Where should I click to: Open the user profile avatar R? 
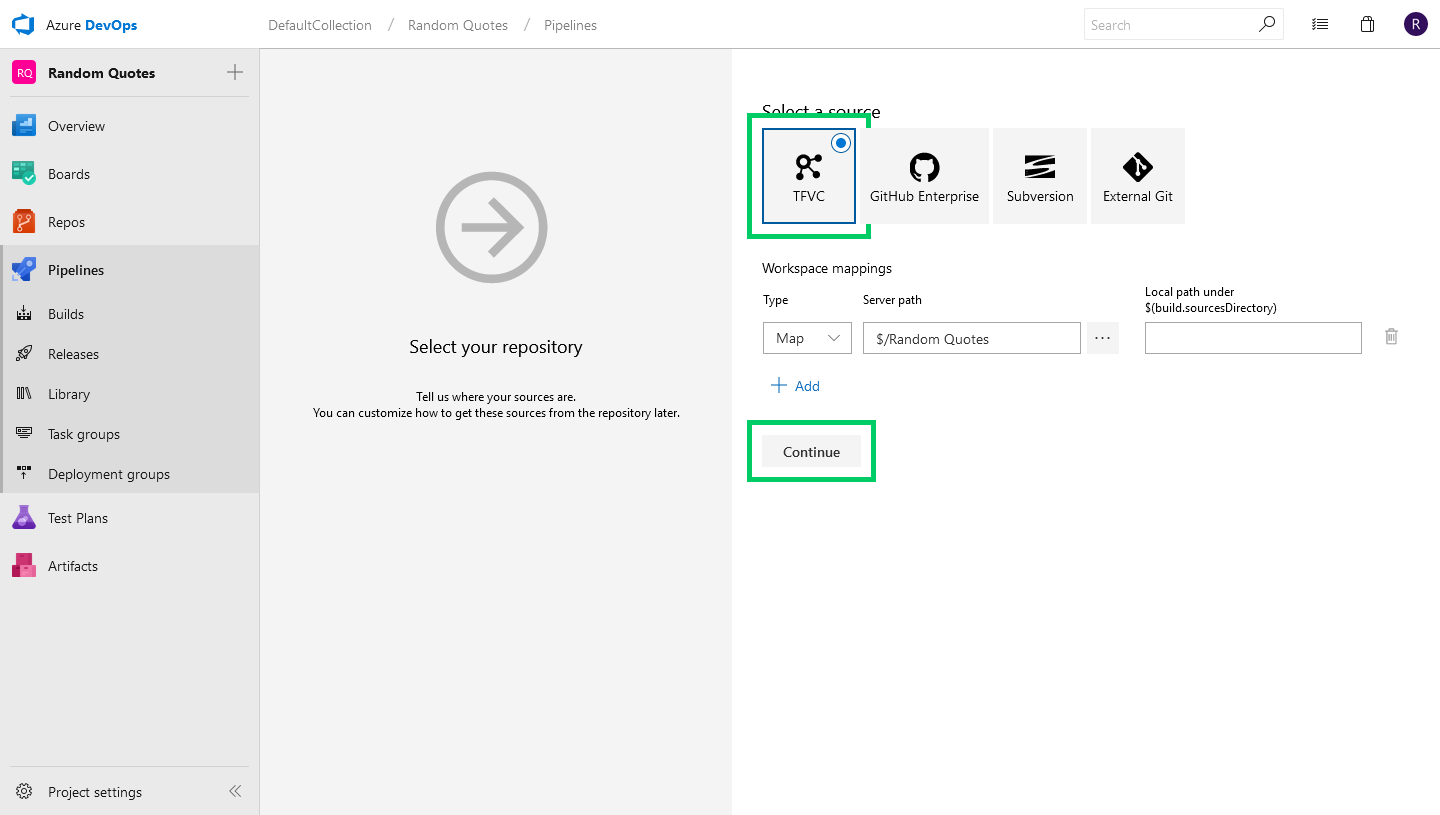[1415, 24]
